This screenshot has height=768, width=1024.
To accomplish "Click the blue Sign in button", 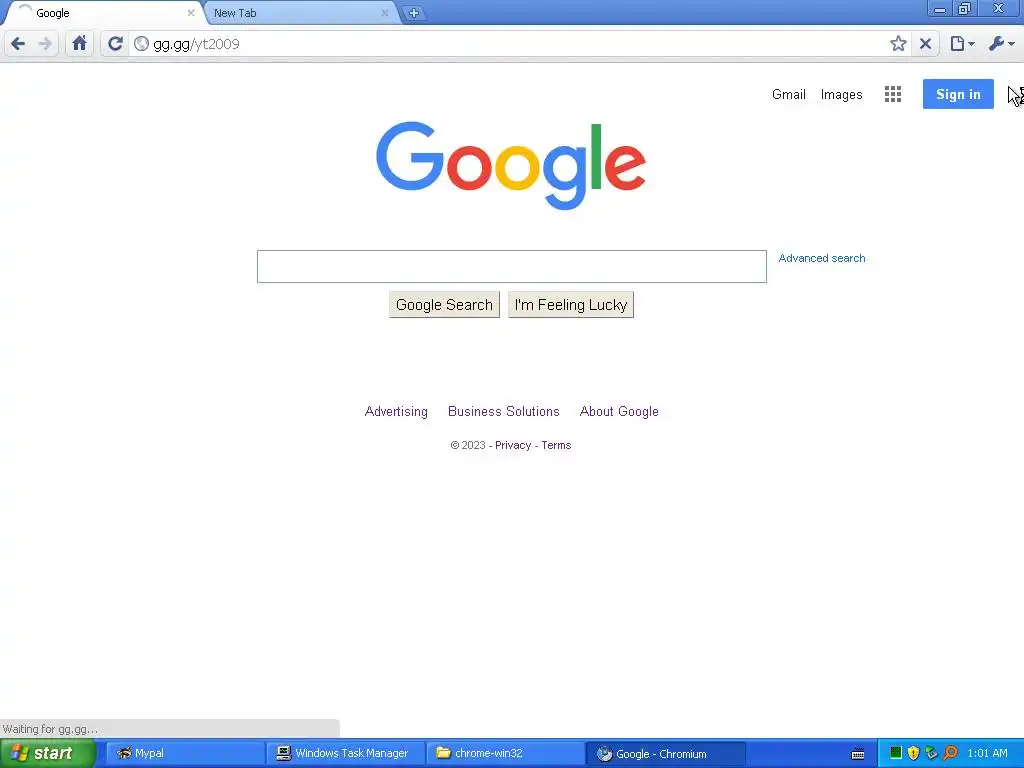I will tap(958, 94).
